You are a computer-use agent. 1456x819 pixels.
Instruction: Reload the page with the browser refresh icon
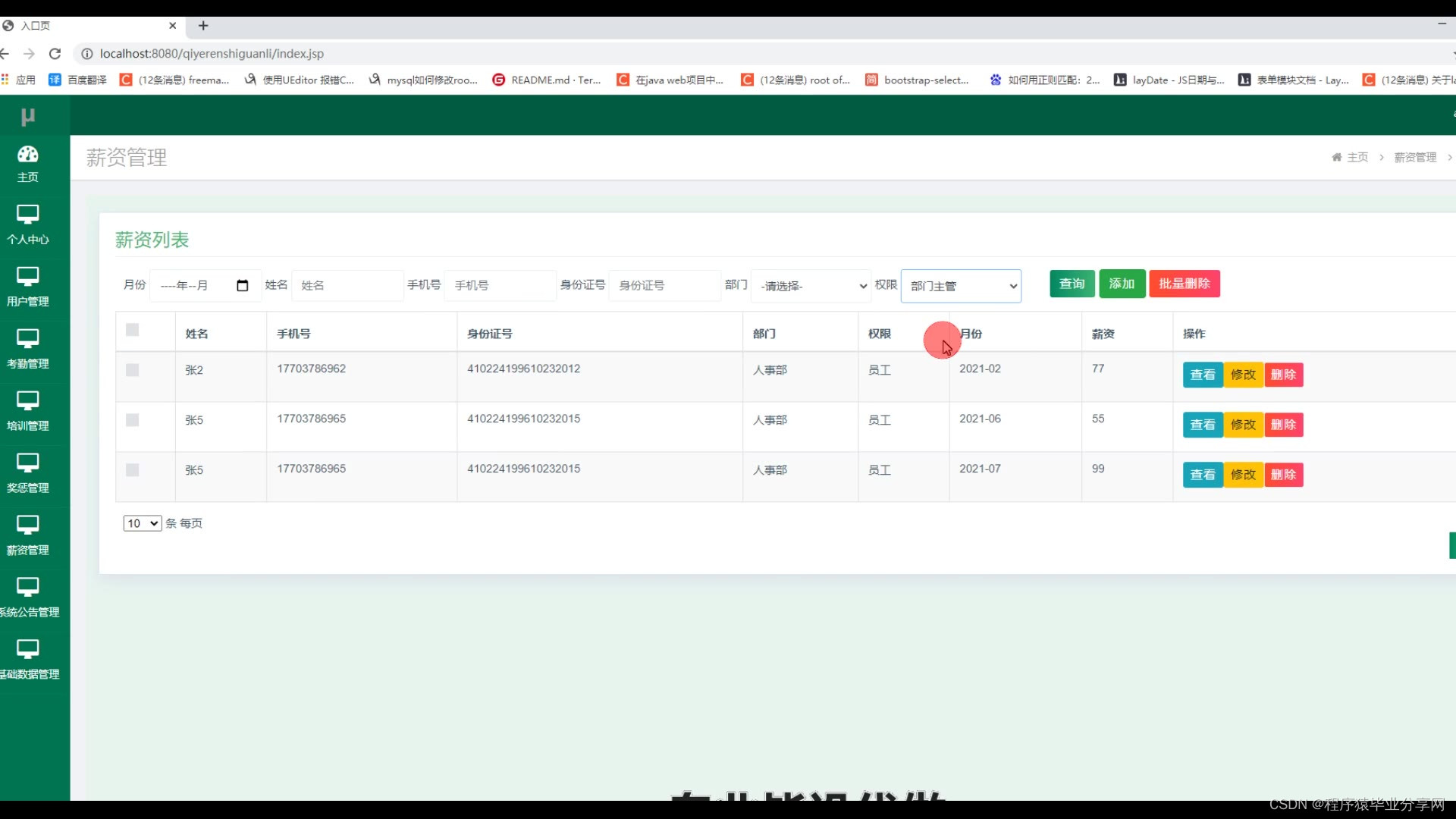point(55,54)
